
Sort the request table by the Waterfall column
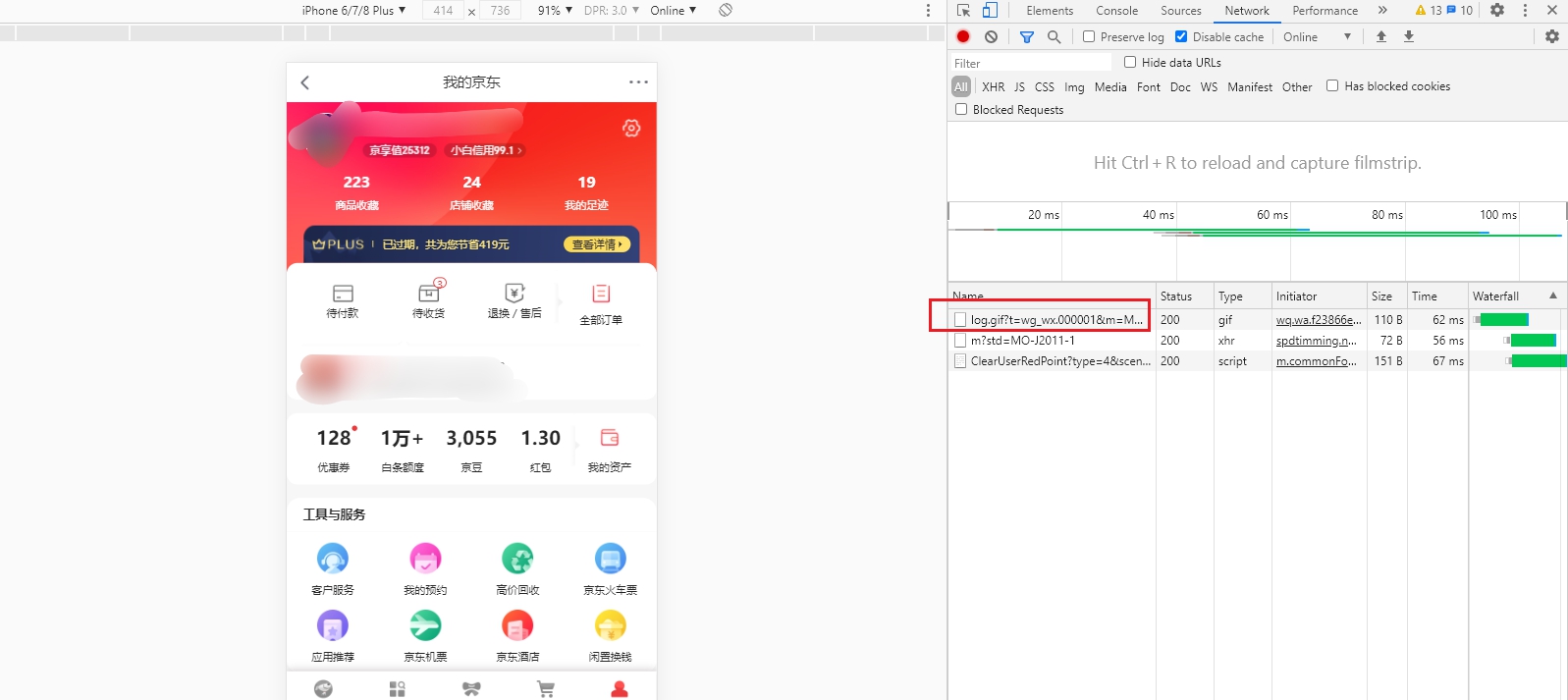click(1516, 296)
